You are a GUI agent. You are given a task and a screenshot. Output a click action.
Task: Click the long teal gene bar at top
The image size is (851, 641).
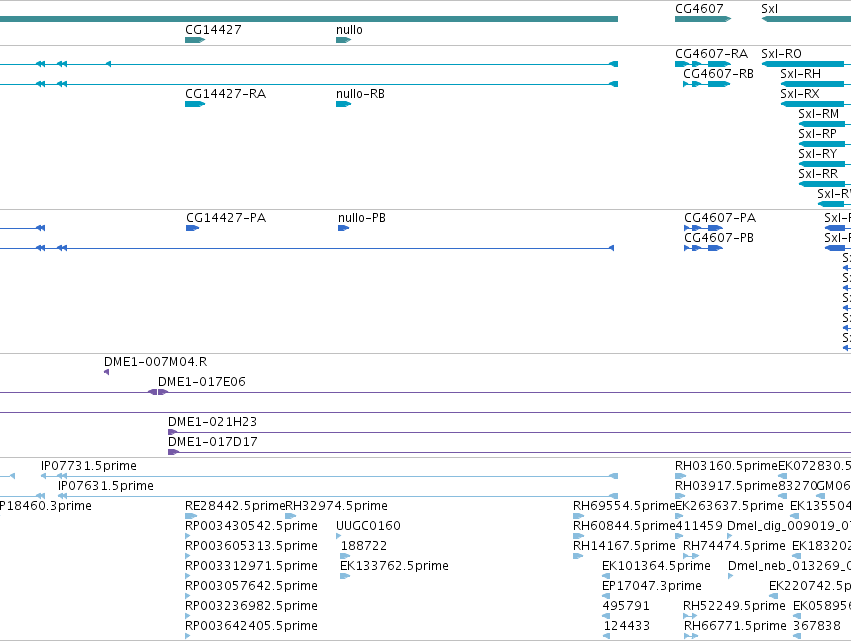pos(309,19)
